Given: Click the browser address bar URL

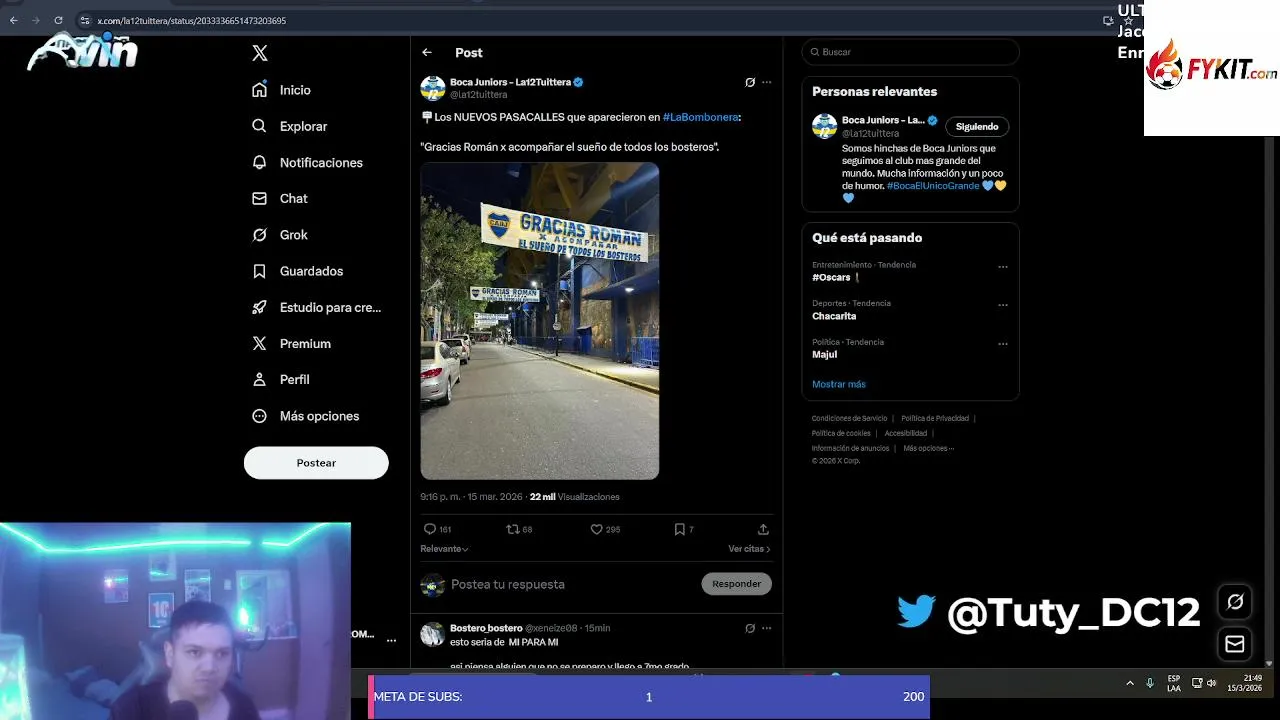Looking at the screenshot, I should 191,20.
